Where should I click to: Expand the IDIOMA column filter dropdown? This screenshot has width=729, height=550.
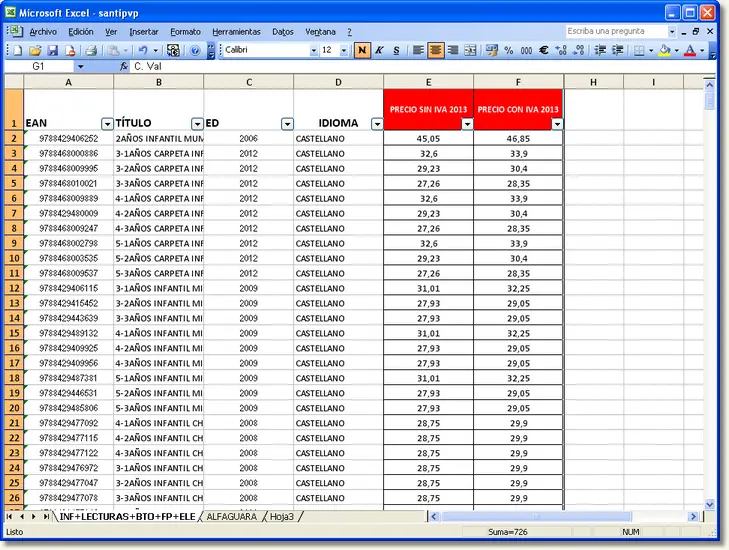(x=377, y=124)
